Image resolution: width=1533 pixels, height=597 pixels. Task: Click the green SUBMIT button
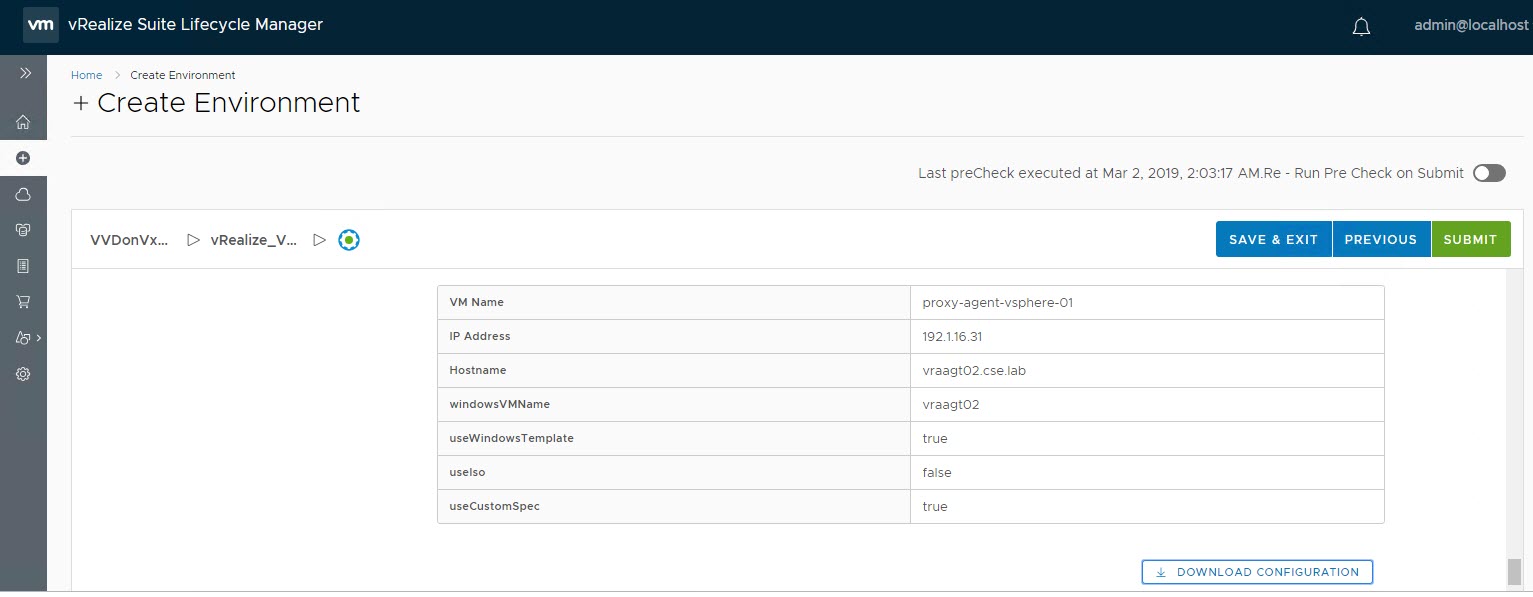[x=1470, y=240]
